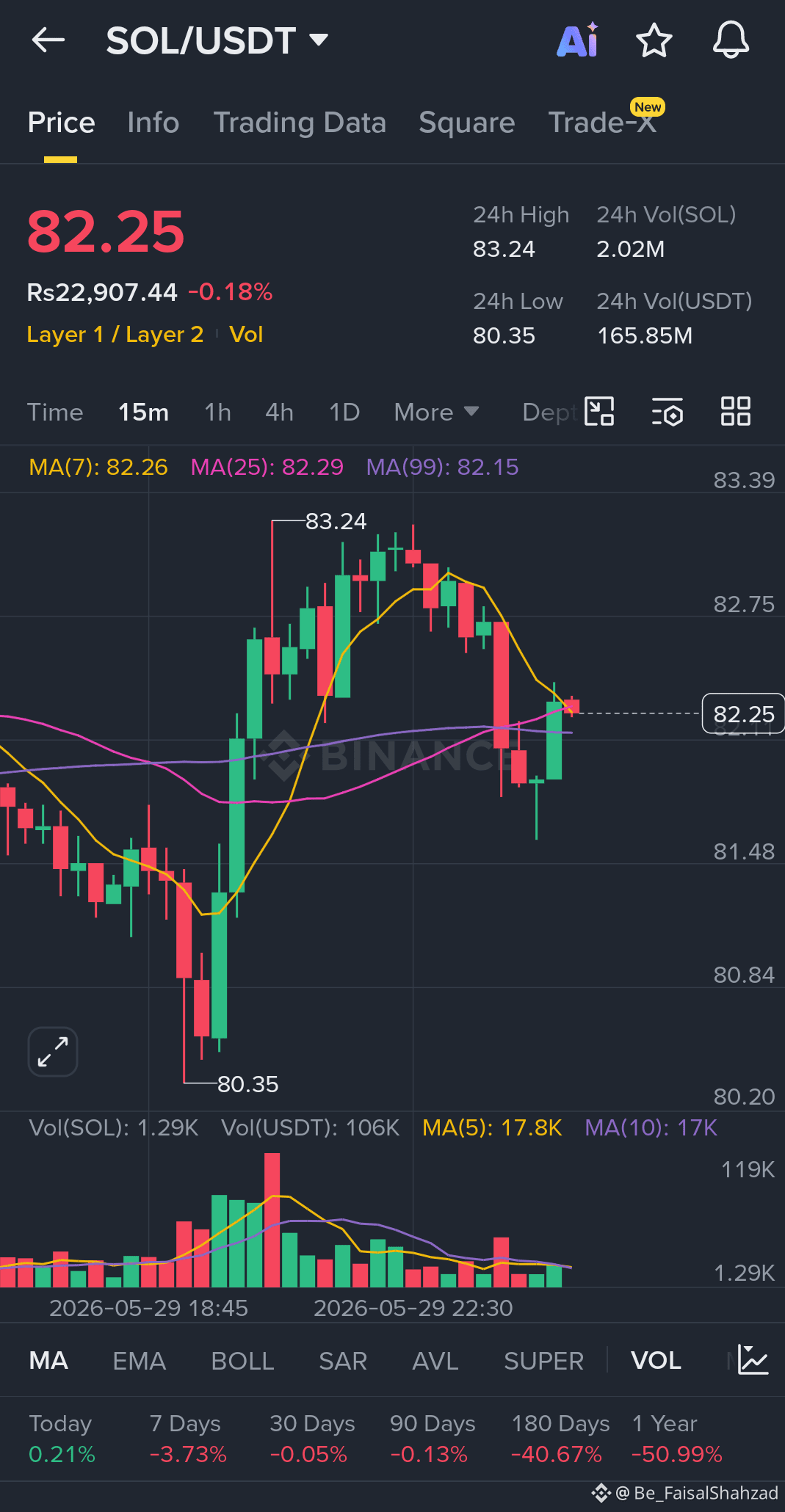Screen dimensions: 785x1512
Task: Toggle the SUPER indicator
Action: 543,1361
